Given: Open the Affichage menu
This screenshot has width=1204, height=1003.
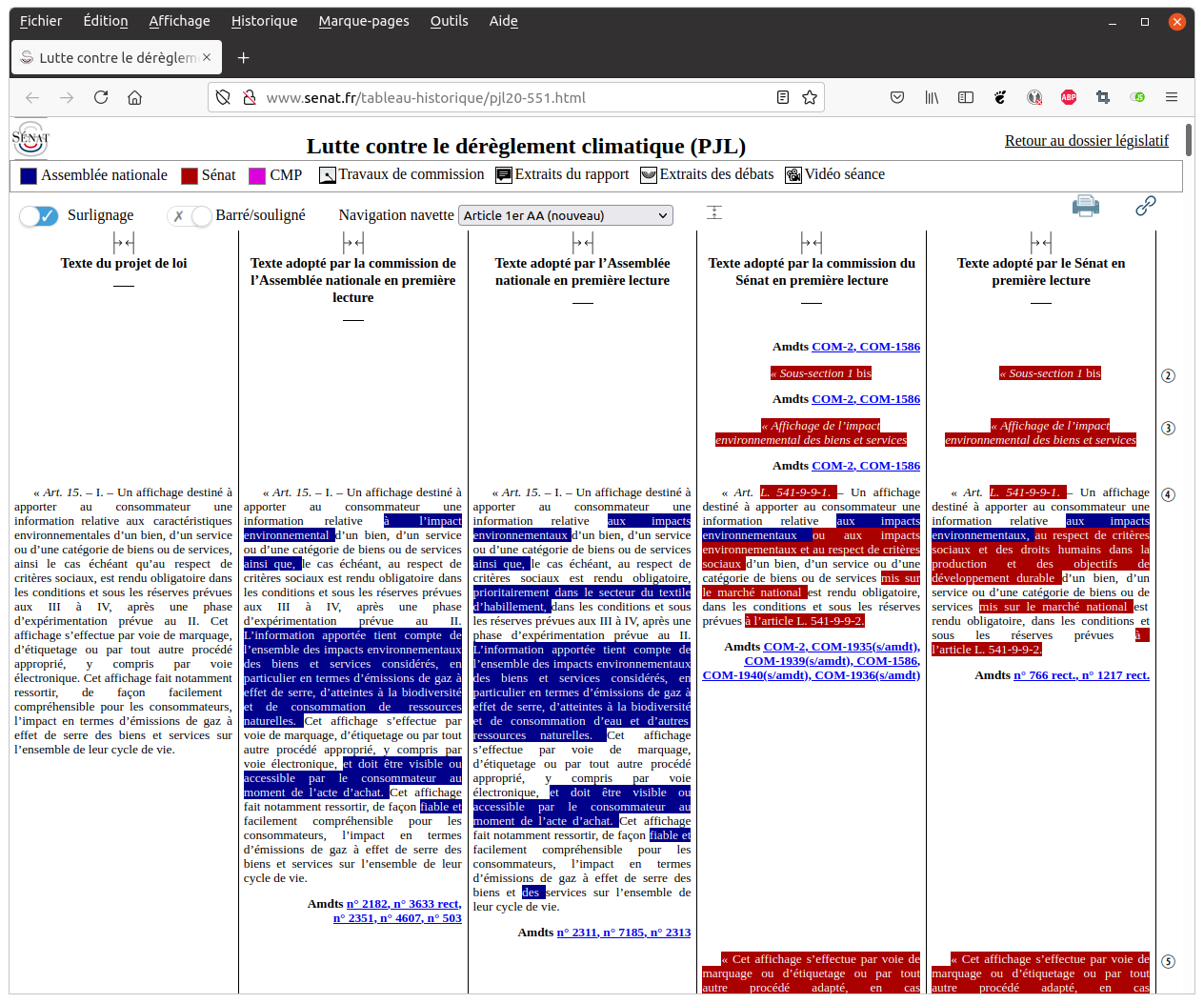Looking at the screenshot, I should [179, 21].
